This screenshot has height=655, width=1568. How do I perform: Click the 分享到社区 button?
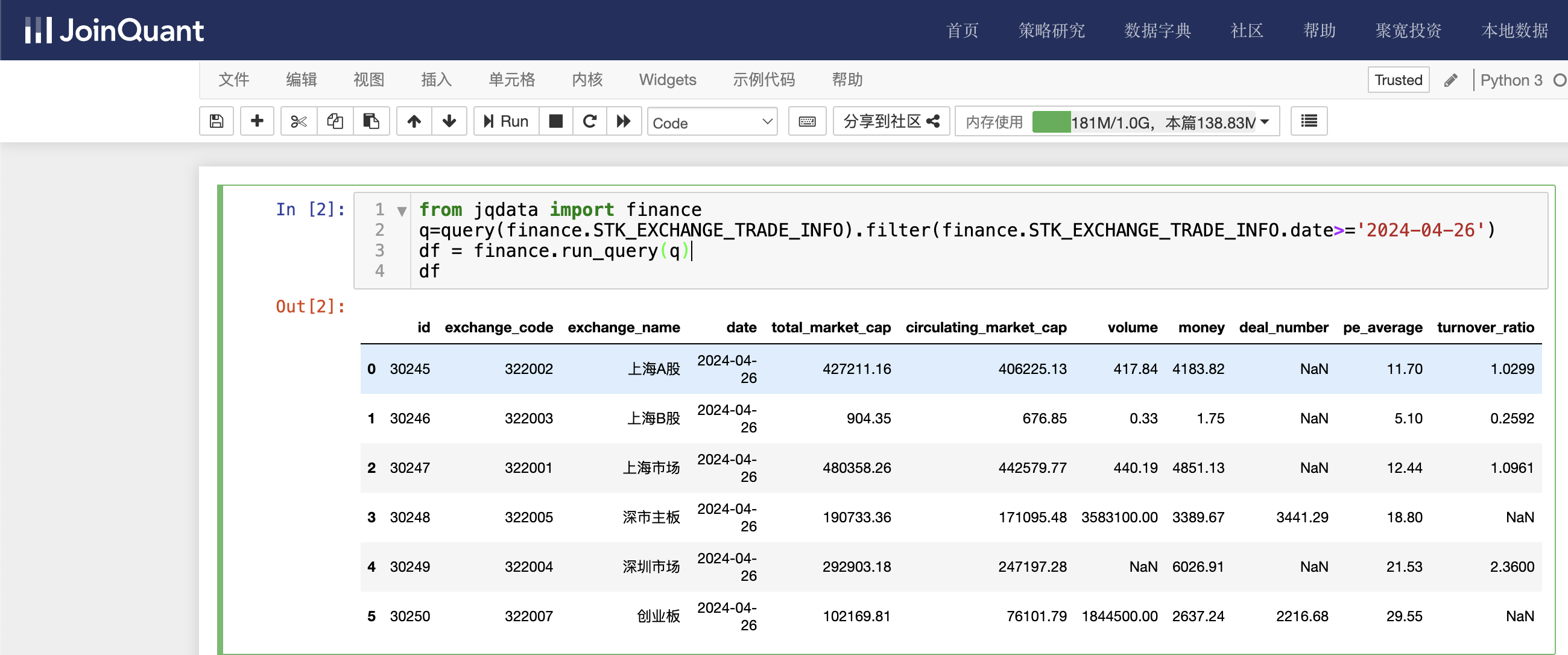point(893,122)
